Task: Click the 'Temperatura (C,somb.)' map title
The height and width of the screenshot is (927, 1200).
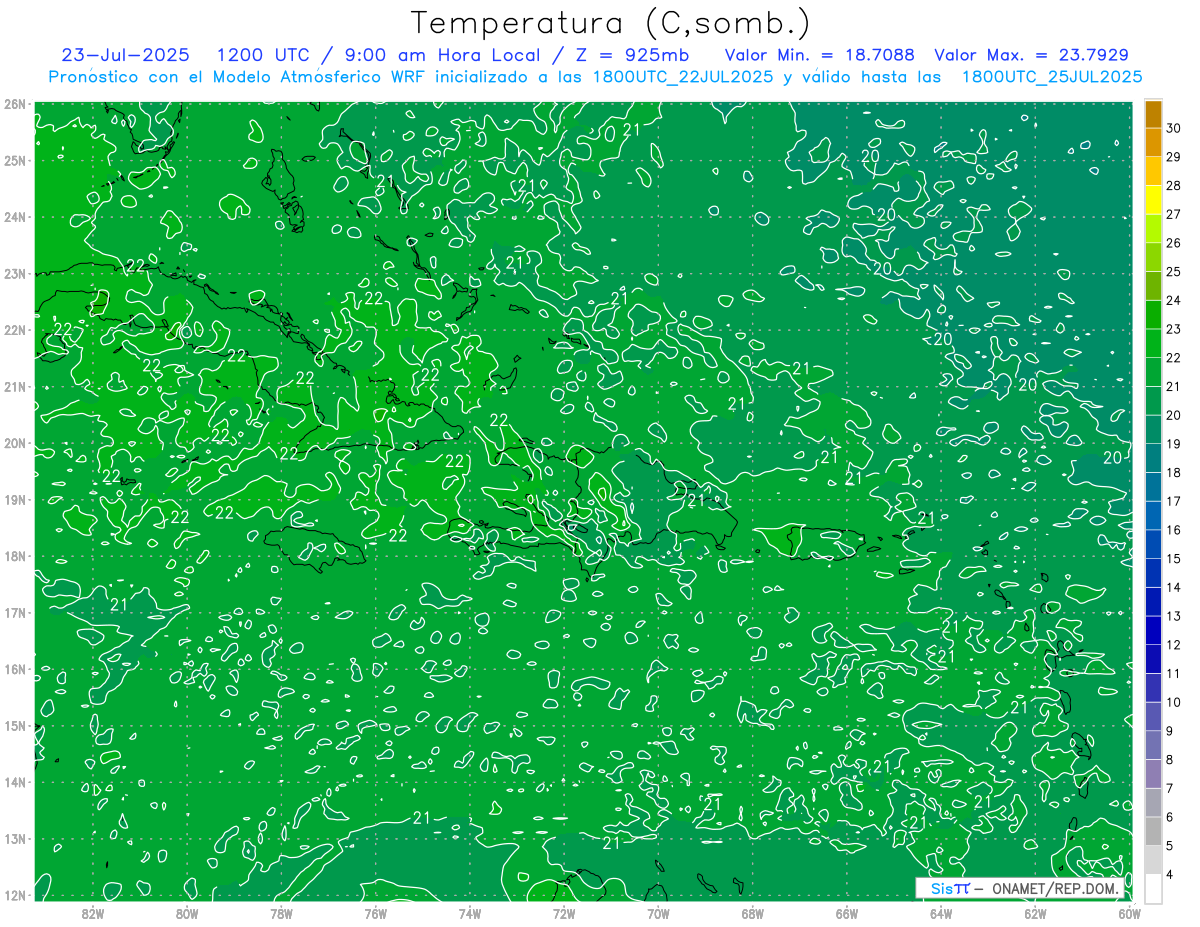Action: point(611,23)
